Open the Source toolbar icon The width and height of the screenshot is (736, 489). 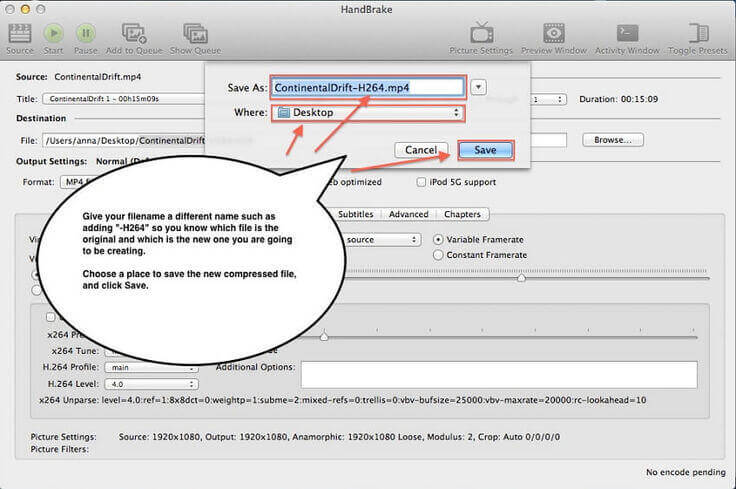pos(20,34)
